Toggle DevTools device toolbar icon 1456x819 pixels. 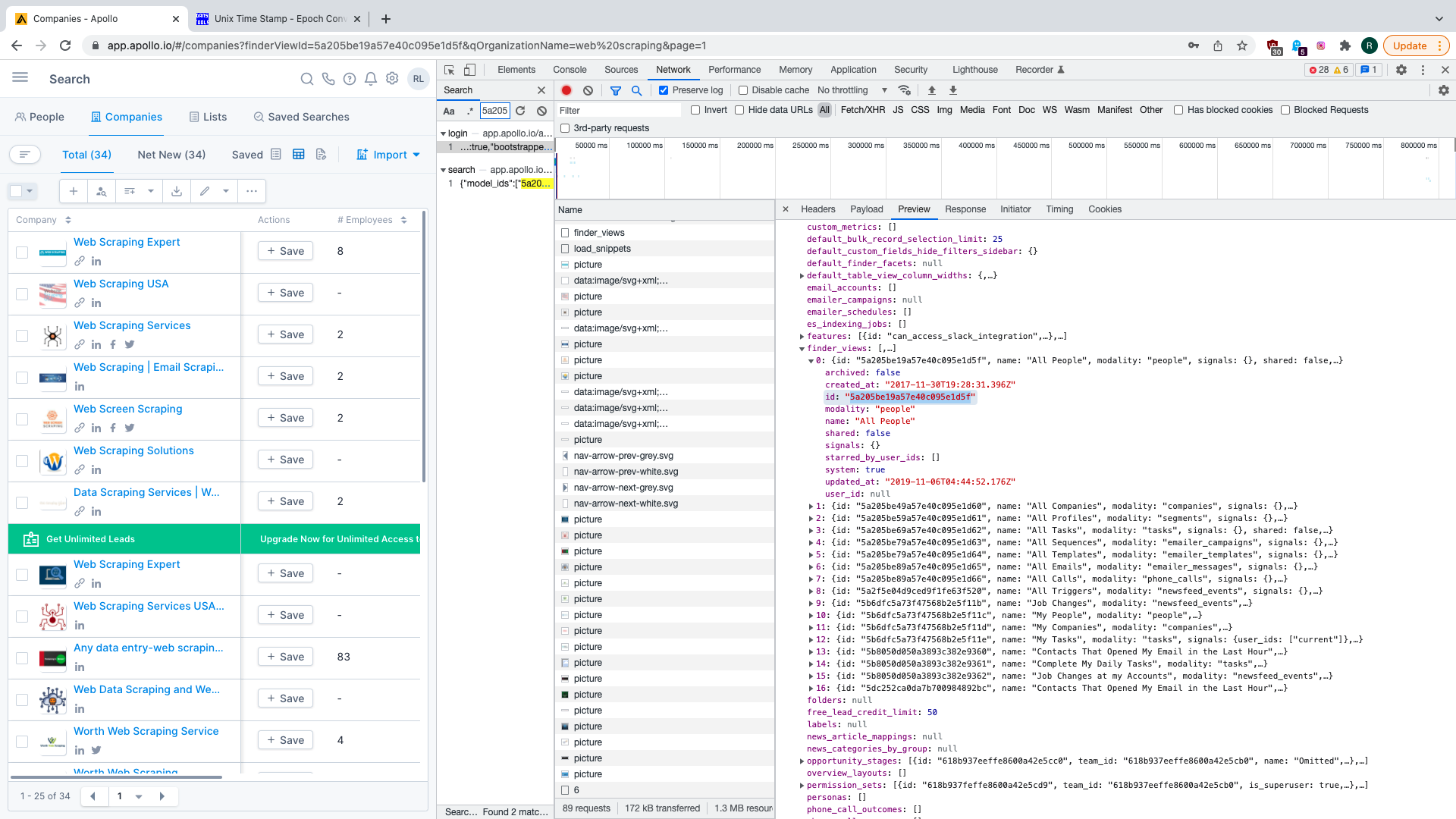pyautogui.click(x=469, y=70)
